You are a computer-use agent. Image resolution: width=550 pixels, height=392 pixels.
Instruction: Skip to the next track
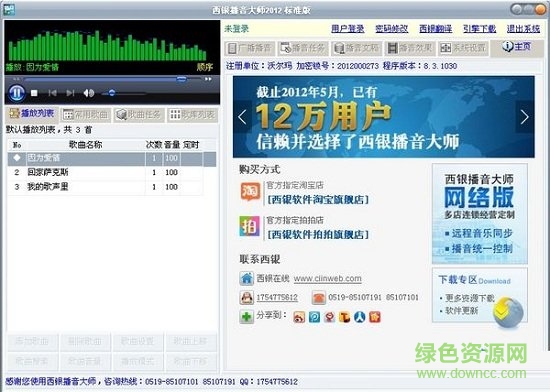(71, 93)
